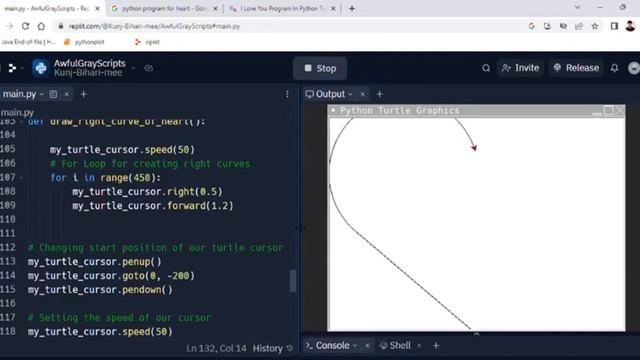Click the Release button

[x=576, y=68]
